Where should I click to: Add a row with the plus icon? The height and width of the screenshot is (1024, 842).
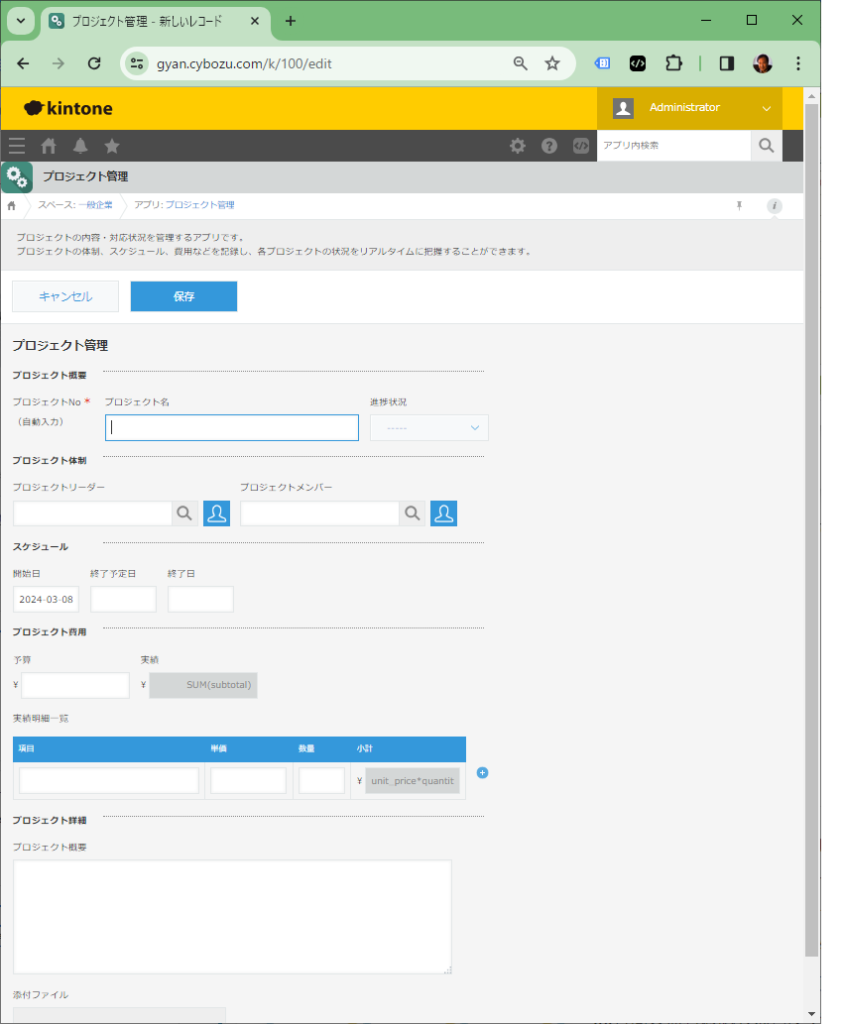(x=482, y=773)
